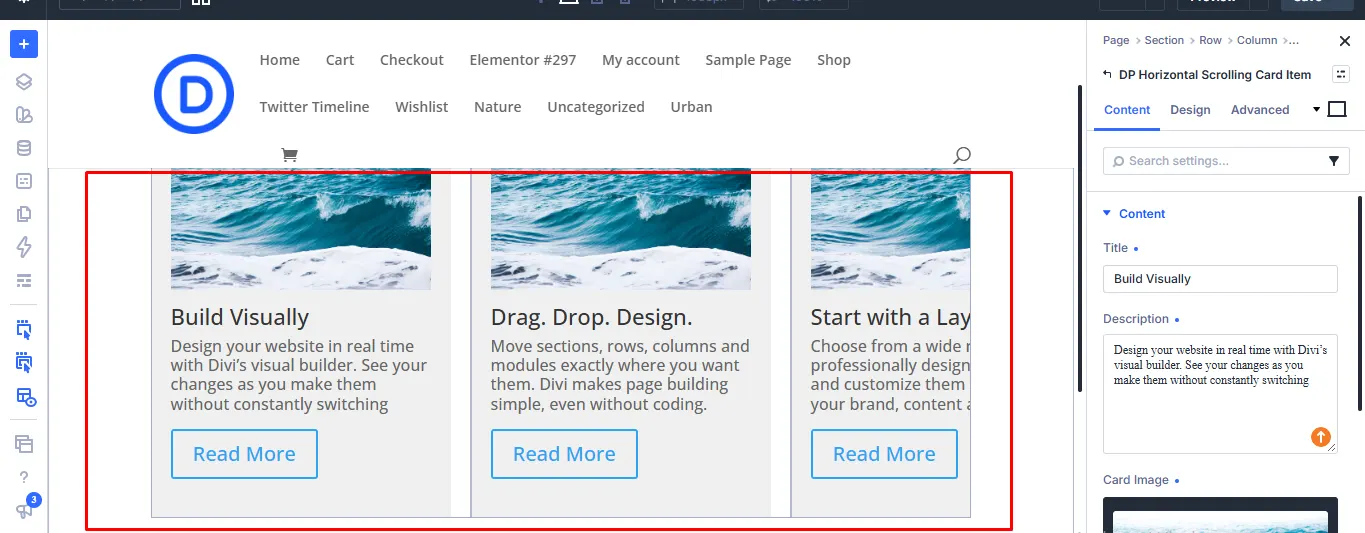
Task: Click the color palette icon in left sidebar
Action: coord(24,115)
